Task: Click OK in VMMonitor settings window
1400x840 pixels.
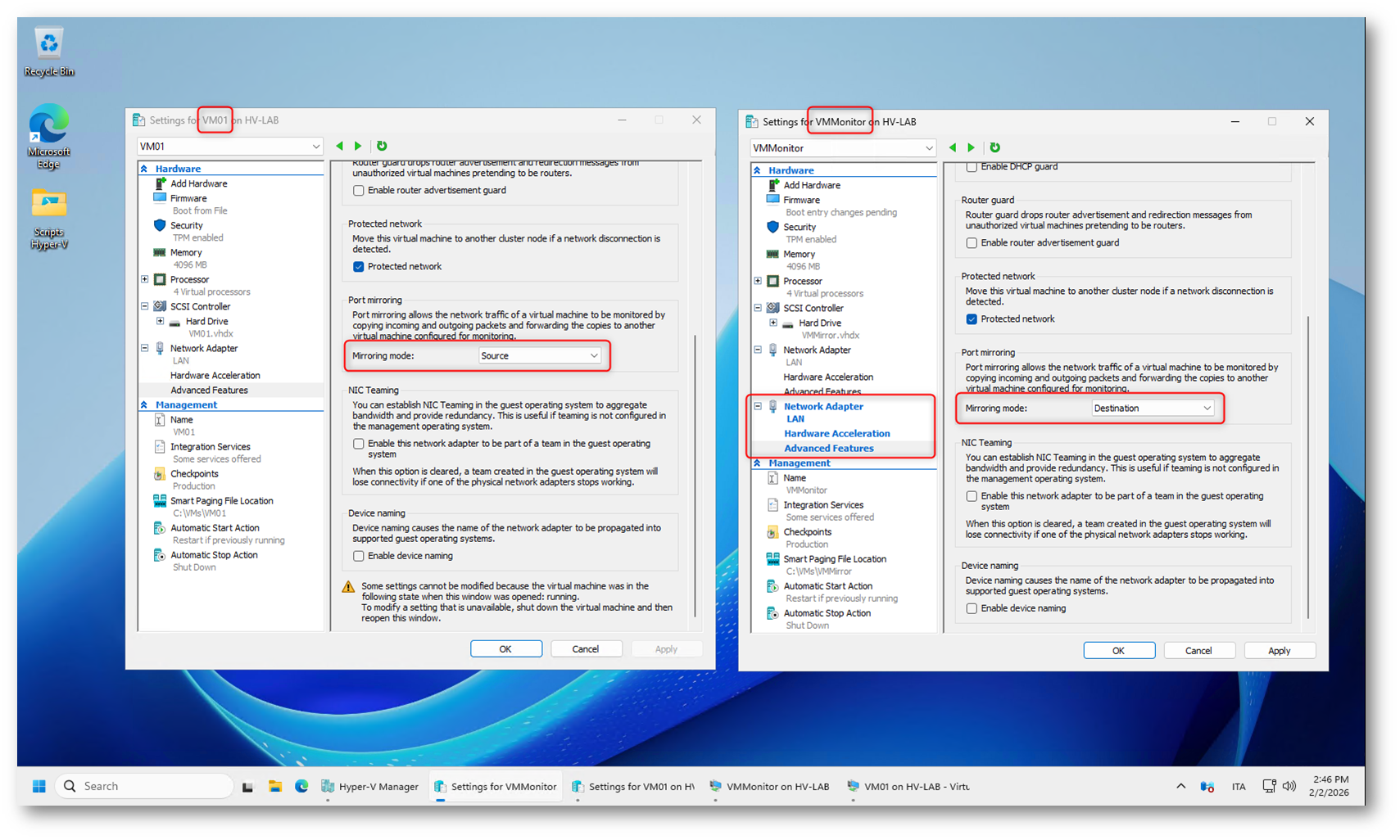Action: coord(1118,650)
